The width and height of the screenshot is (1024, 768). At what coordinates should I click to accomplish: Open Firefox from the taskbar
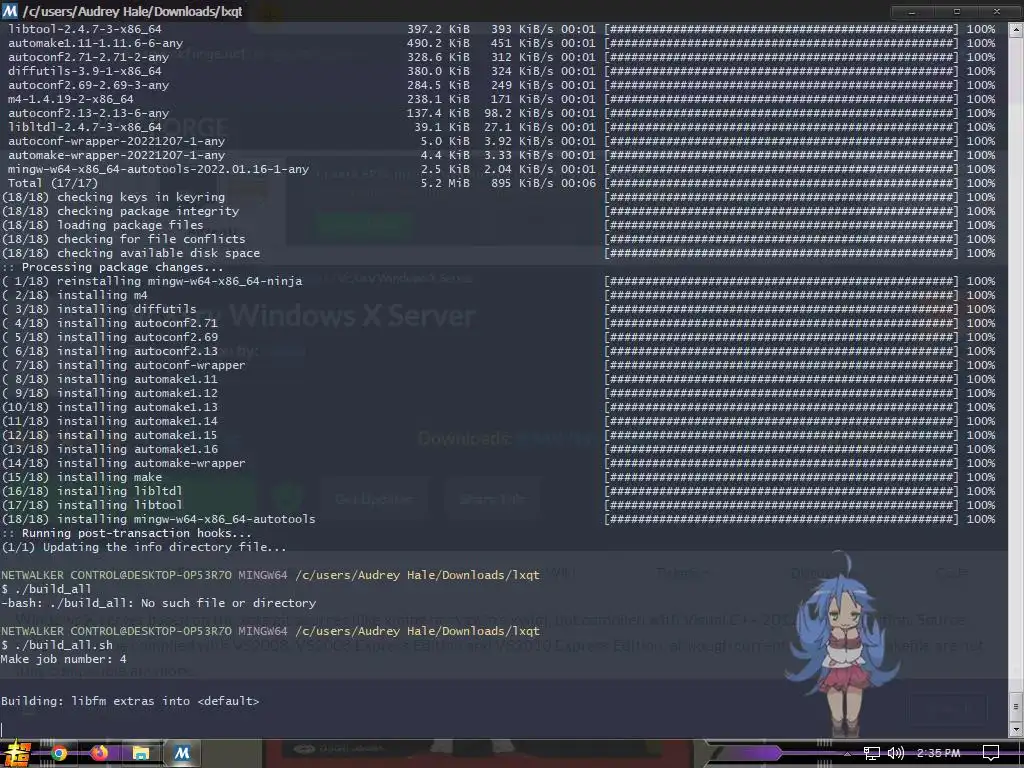[x=100, y=754]
